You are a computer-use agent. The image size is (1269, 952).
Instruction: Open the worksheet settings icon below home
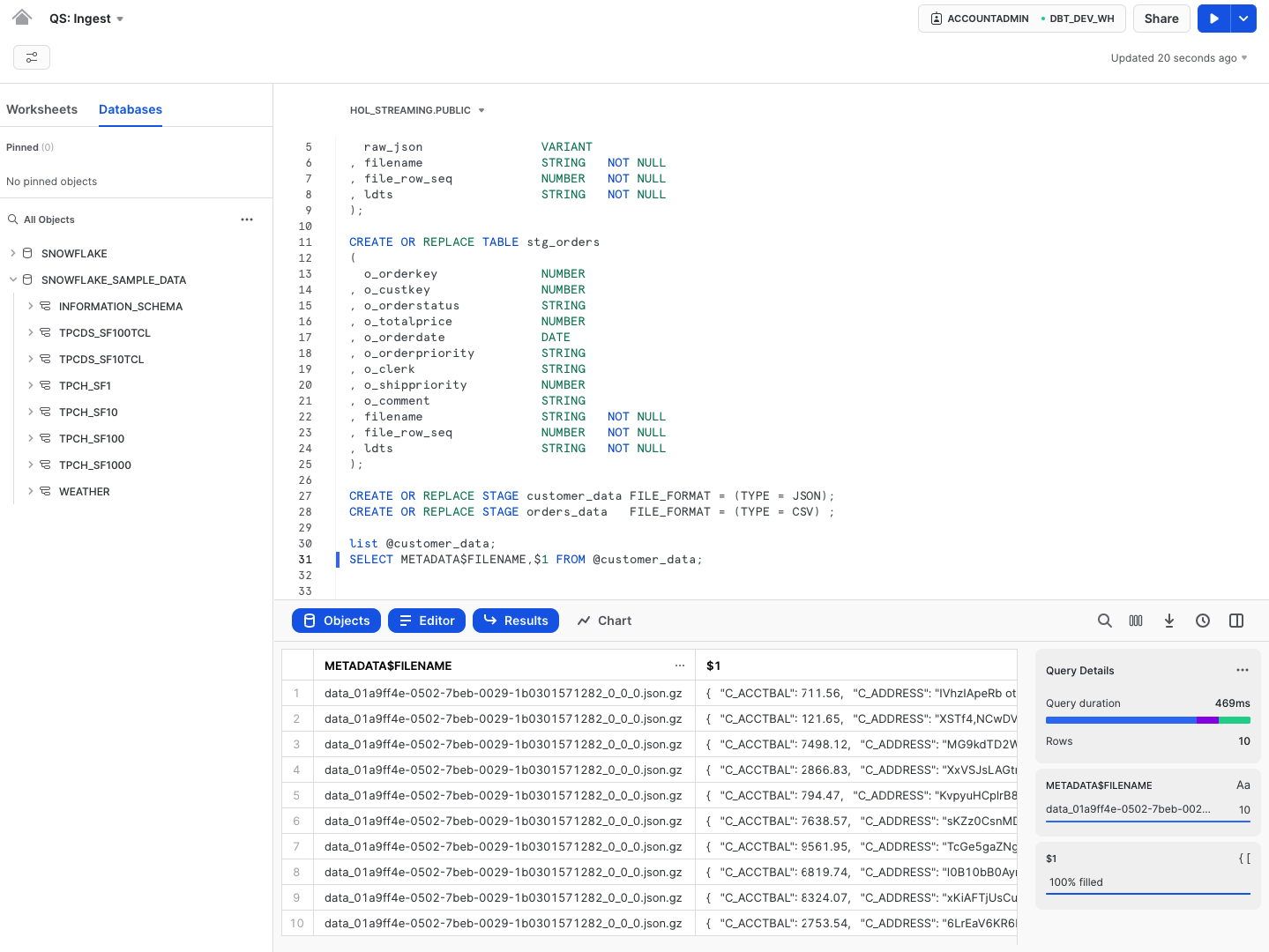tap(32, 56)
